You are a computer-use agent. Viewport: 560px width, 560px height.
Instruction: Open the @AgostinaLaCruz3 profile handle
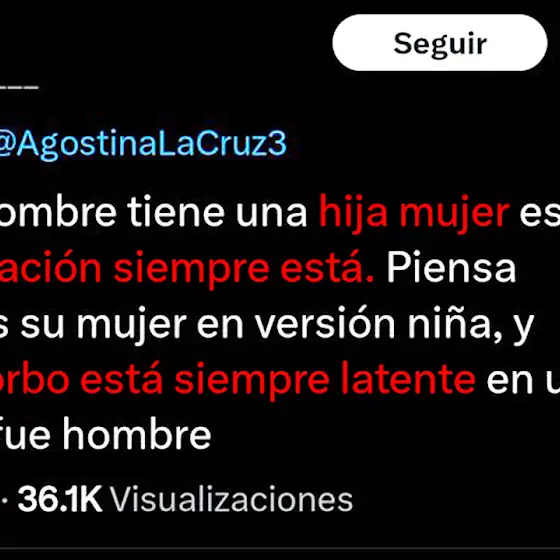pos(143,144)
